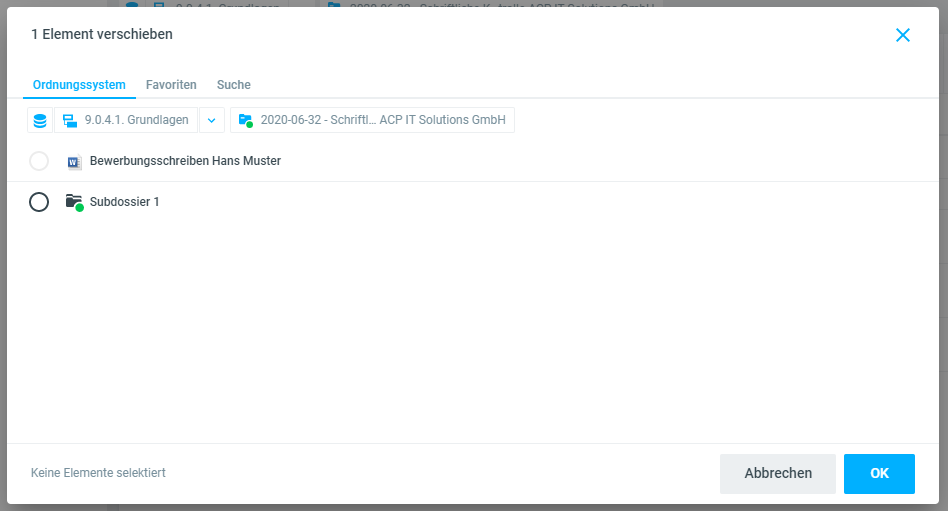Click the '1 Element verschieben' dialog title

coord(102,35)
